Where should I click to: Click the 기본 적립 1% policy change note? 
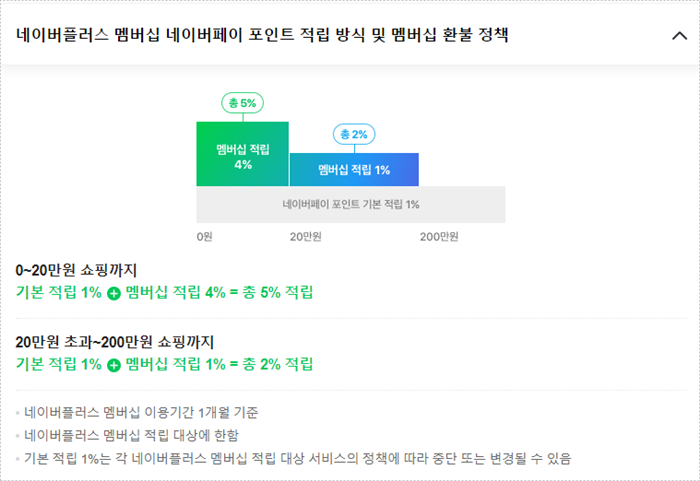point(297,458)
